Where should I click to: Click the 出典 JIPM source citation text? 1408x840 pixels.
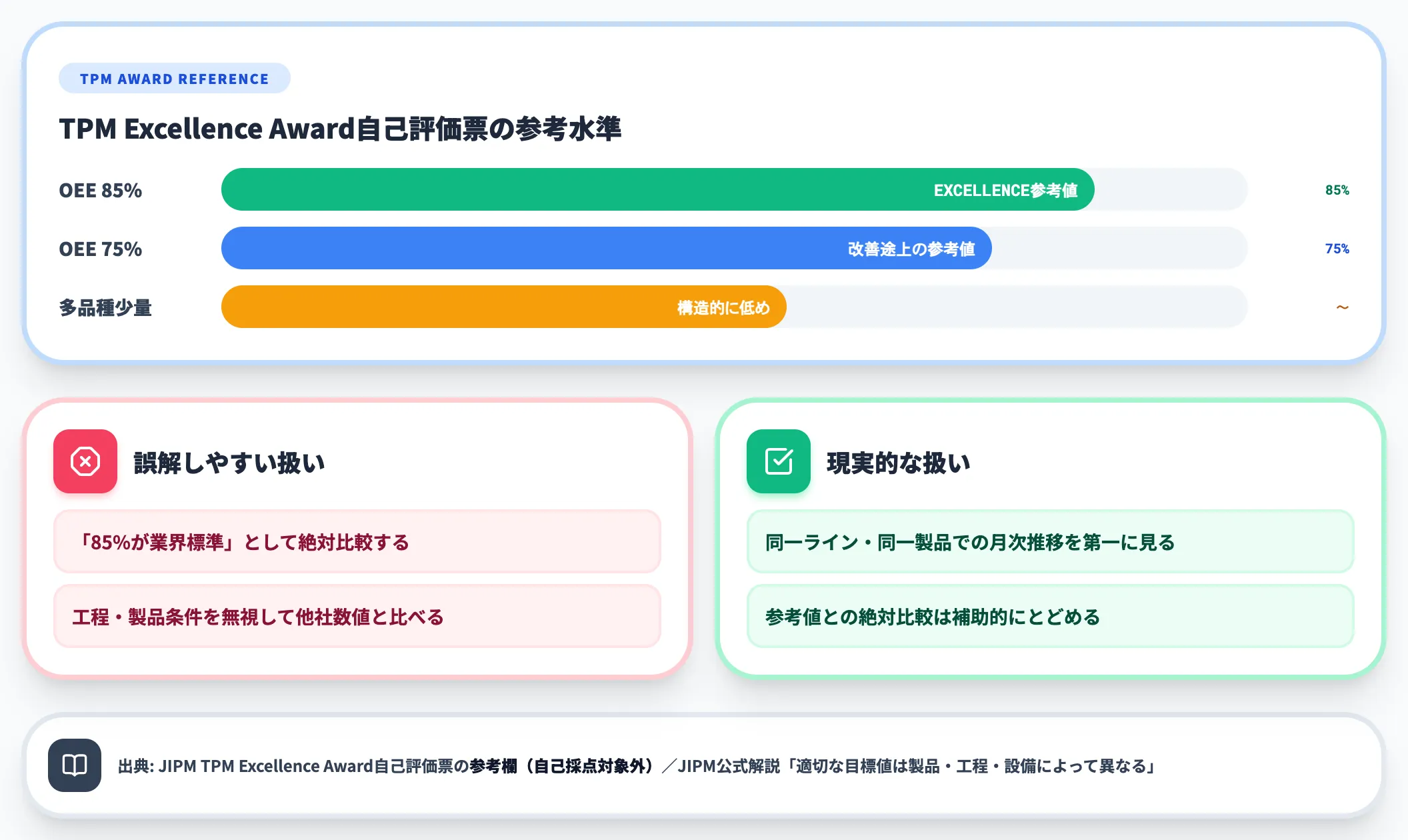pyautogui.click(x=637, y=766)
